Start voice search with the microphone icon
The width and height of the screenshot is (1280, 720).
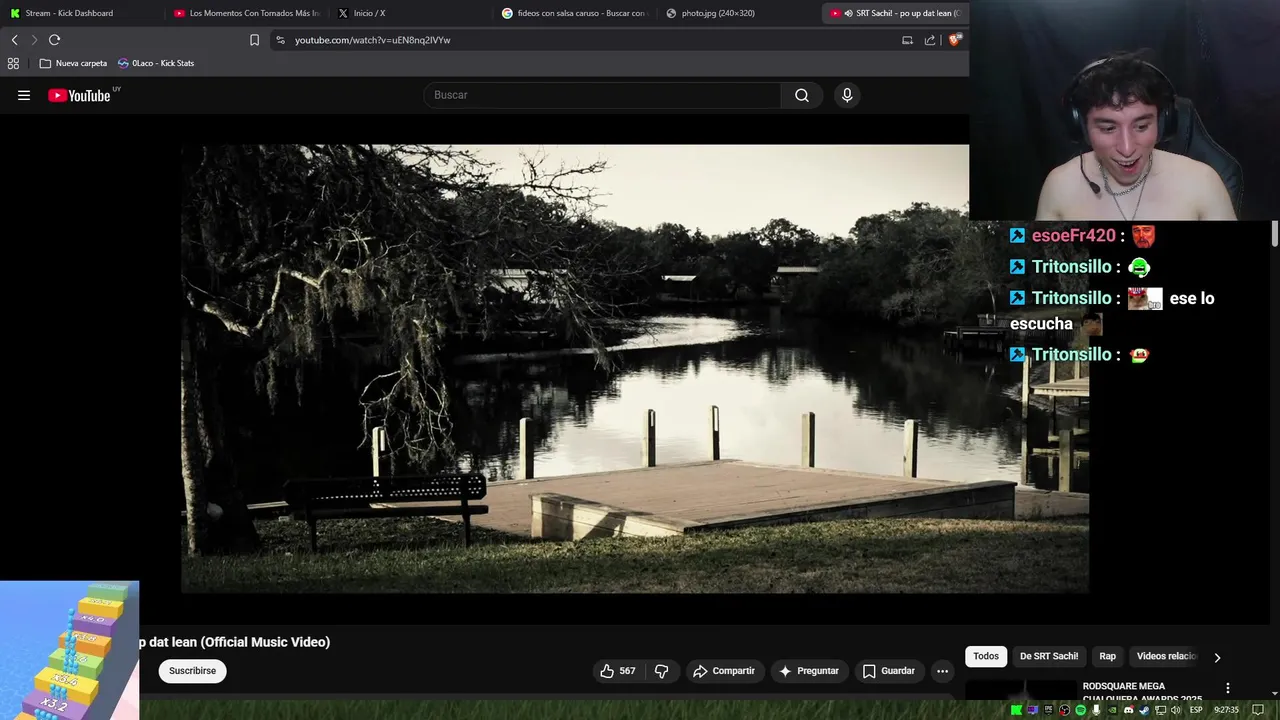tap(847, 95)
